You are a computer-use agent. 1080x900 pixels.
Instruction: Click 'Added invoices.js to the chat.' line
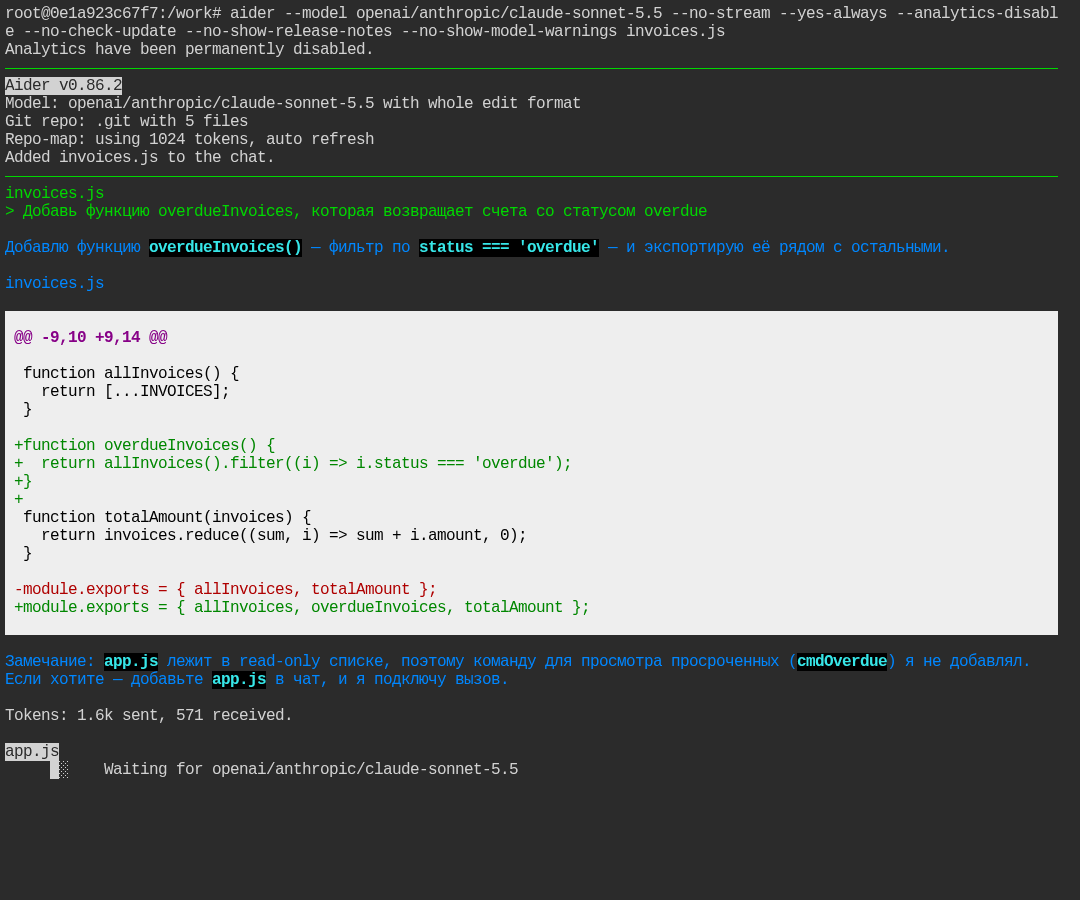pos(140,157)
